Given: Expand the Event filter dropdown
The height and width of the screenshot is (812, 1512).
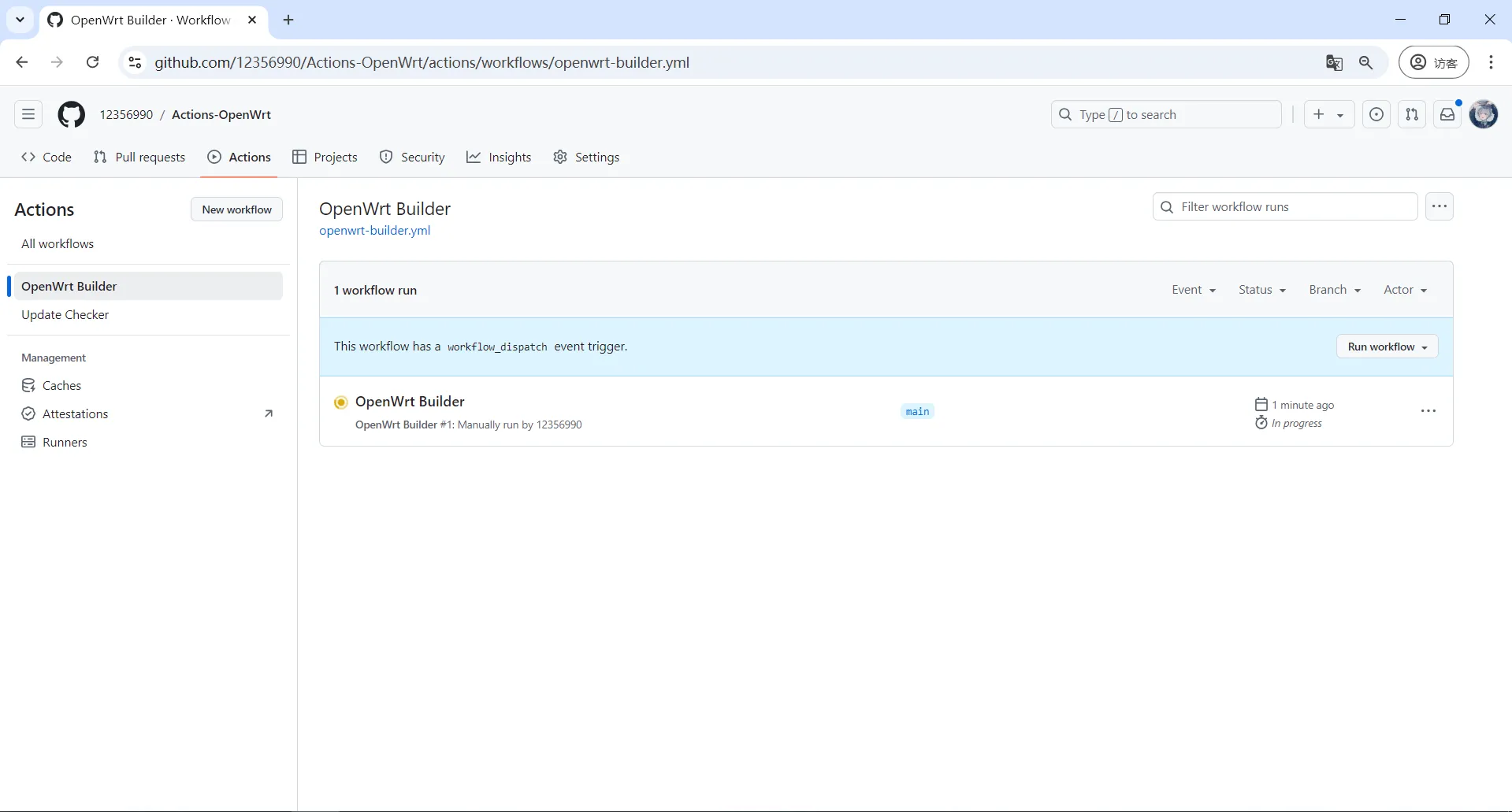Looking at the screenshot, I should (1193, 289).
